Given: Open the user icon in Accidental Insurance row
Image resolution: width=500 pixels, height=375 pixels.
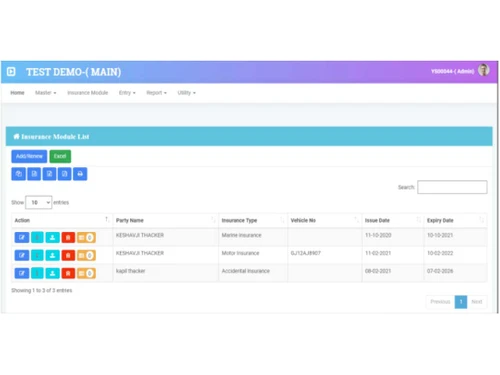Looking at the screenshot, I should 52,273.
